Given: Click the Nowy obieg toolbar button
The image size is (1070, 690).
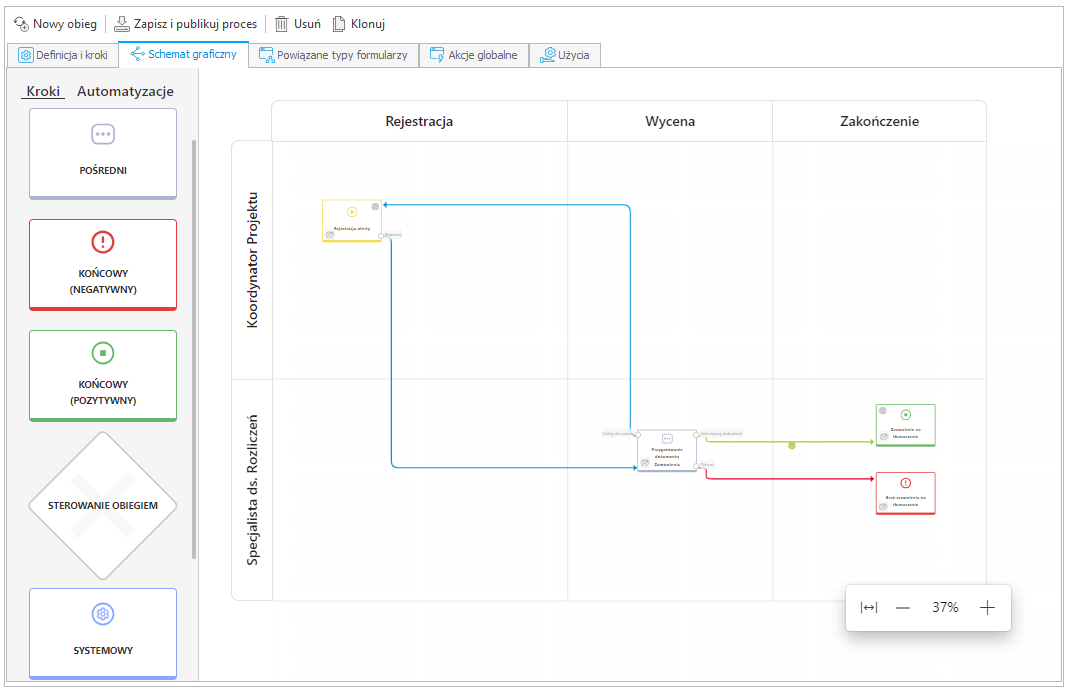Looking at the screenshot, I should coord(55,23).
